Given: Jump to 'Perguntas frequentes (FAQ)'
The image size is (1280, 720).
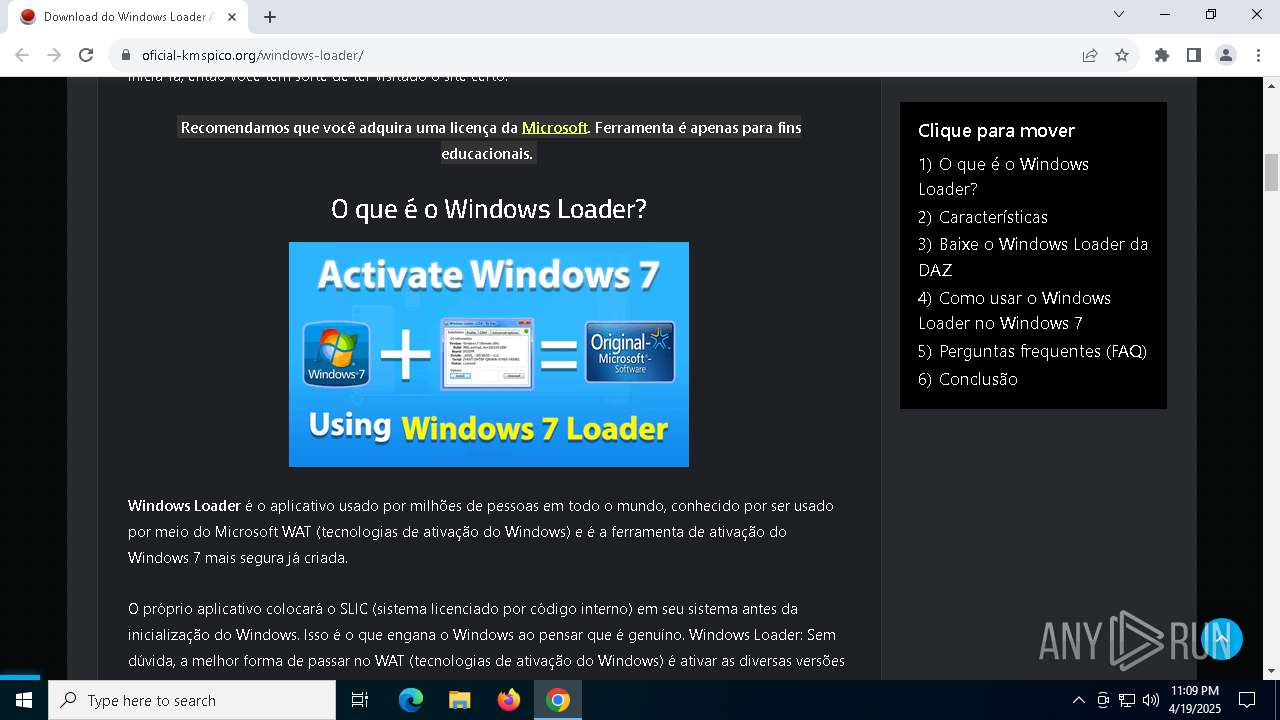Looking at the screenshot, I should point(1032,351).
